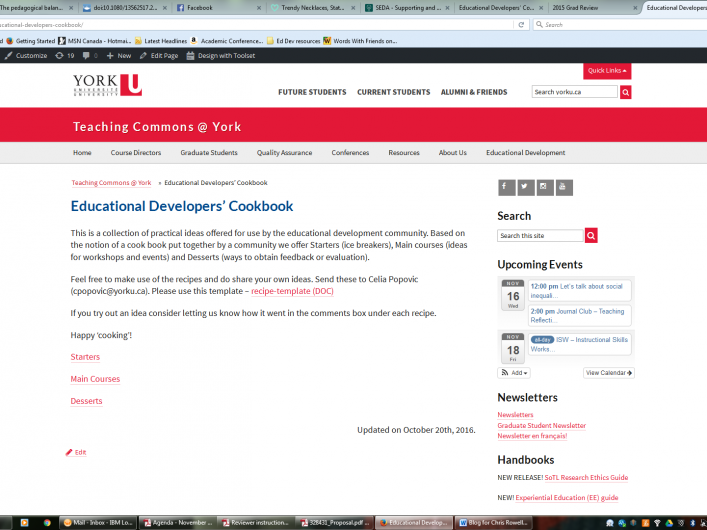Open Academic Conference bookmark
Screen dimensions: 707x530
pyautogui.click(x=227, y=41)
